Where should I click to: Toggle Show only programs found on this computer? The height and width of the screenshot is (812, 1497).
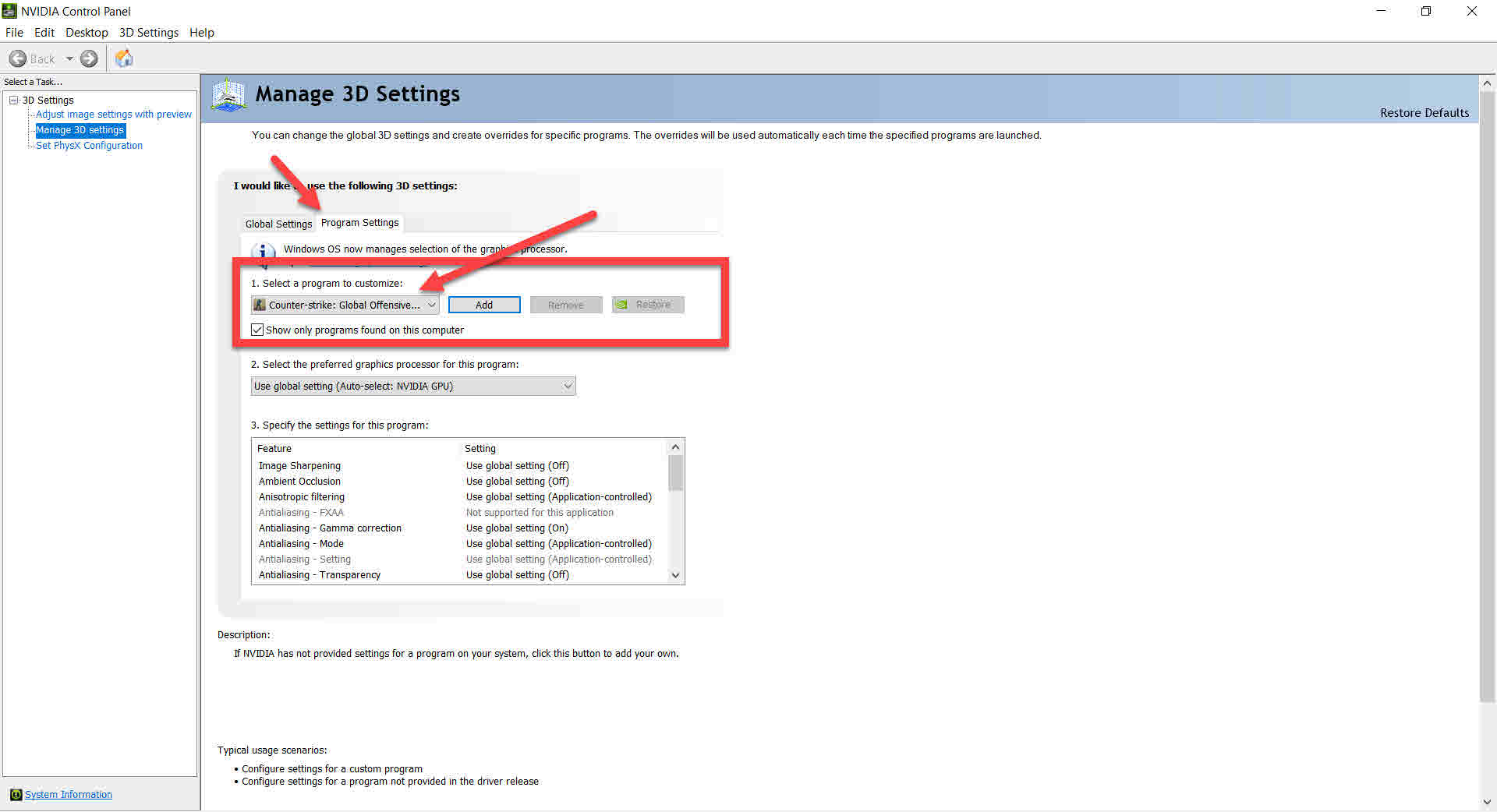click(x=257, y=330)
